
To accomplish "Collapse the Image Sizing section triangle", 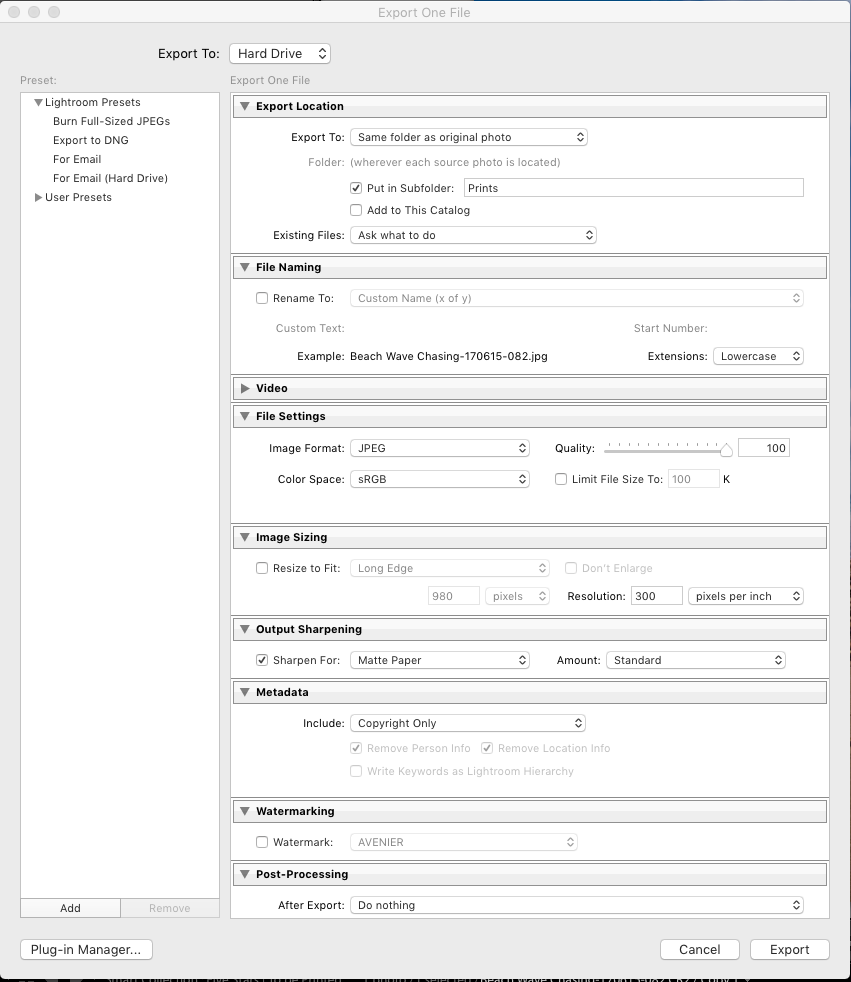I will (x=245, y=537).
